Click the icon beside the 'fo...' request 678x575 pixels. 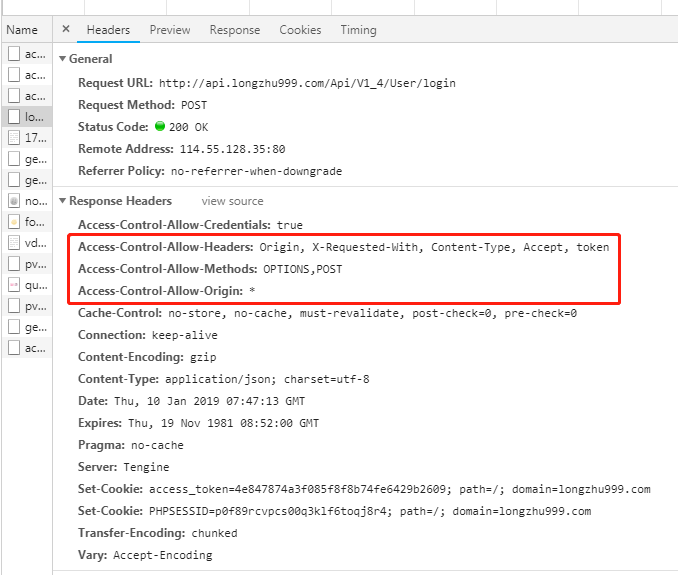point(14,222)
